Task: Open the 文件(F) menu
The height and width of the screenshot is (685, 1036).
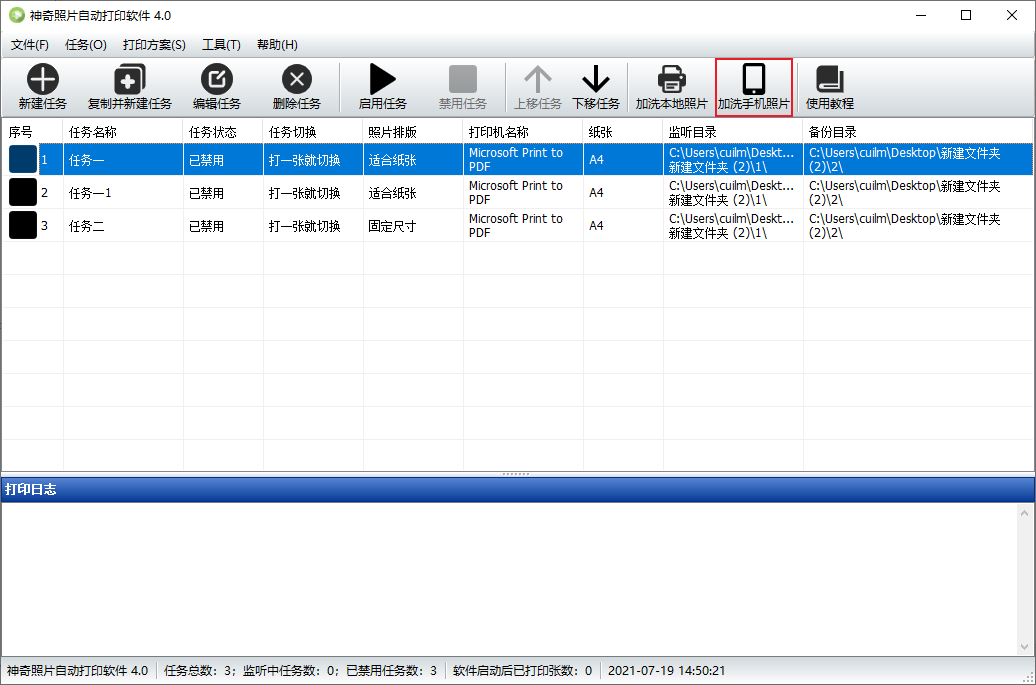Action: click(x=30, y=45)
